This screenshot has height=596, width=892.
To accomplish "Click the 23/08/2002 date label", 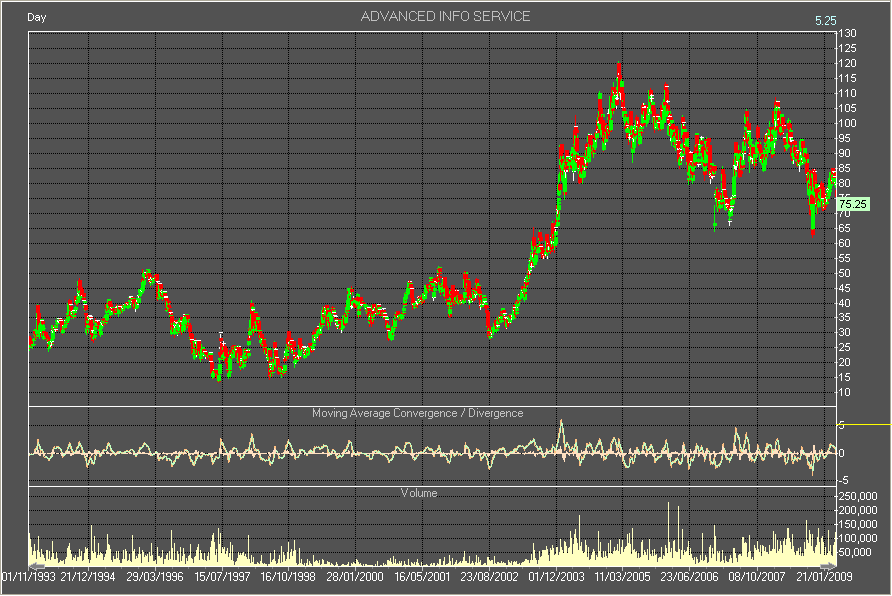I will [489, 577].
